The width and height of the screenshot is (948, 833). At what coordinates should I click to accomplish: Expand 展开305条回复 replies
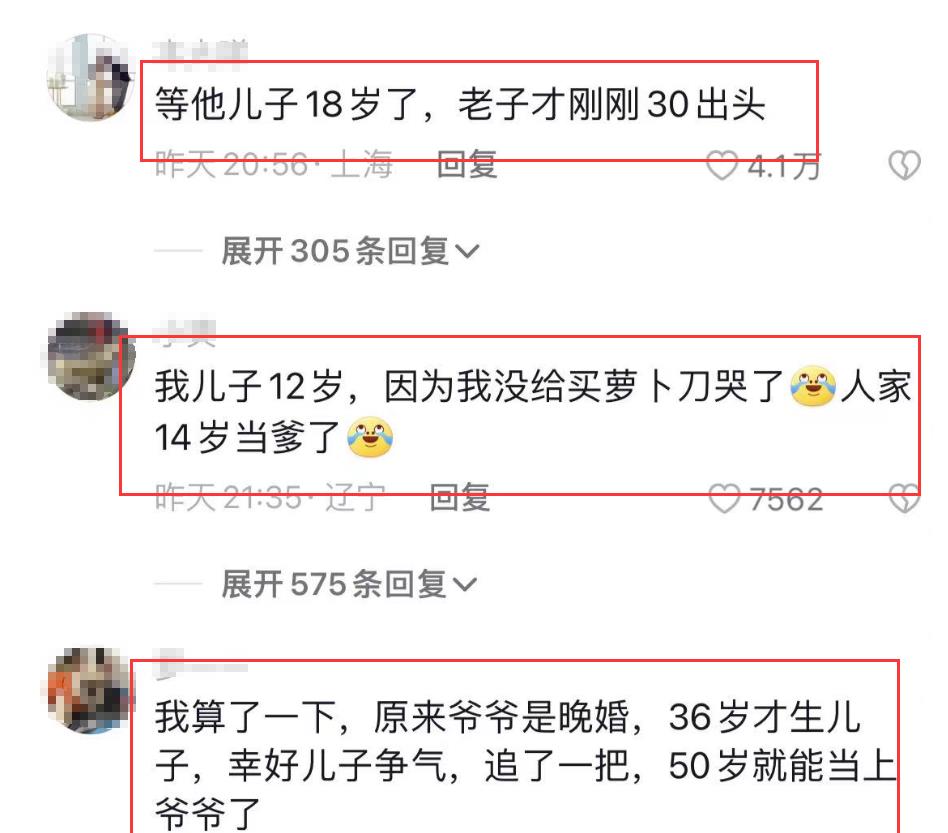tap(349, 251)
